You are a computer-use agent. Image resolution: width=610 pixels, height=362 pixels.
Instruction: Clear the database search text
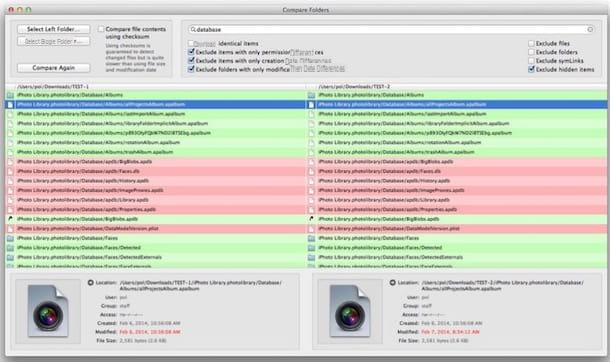click(x=590, y=30)
